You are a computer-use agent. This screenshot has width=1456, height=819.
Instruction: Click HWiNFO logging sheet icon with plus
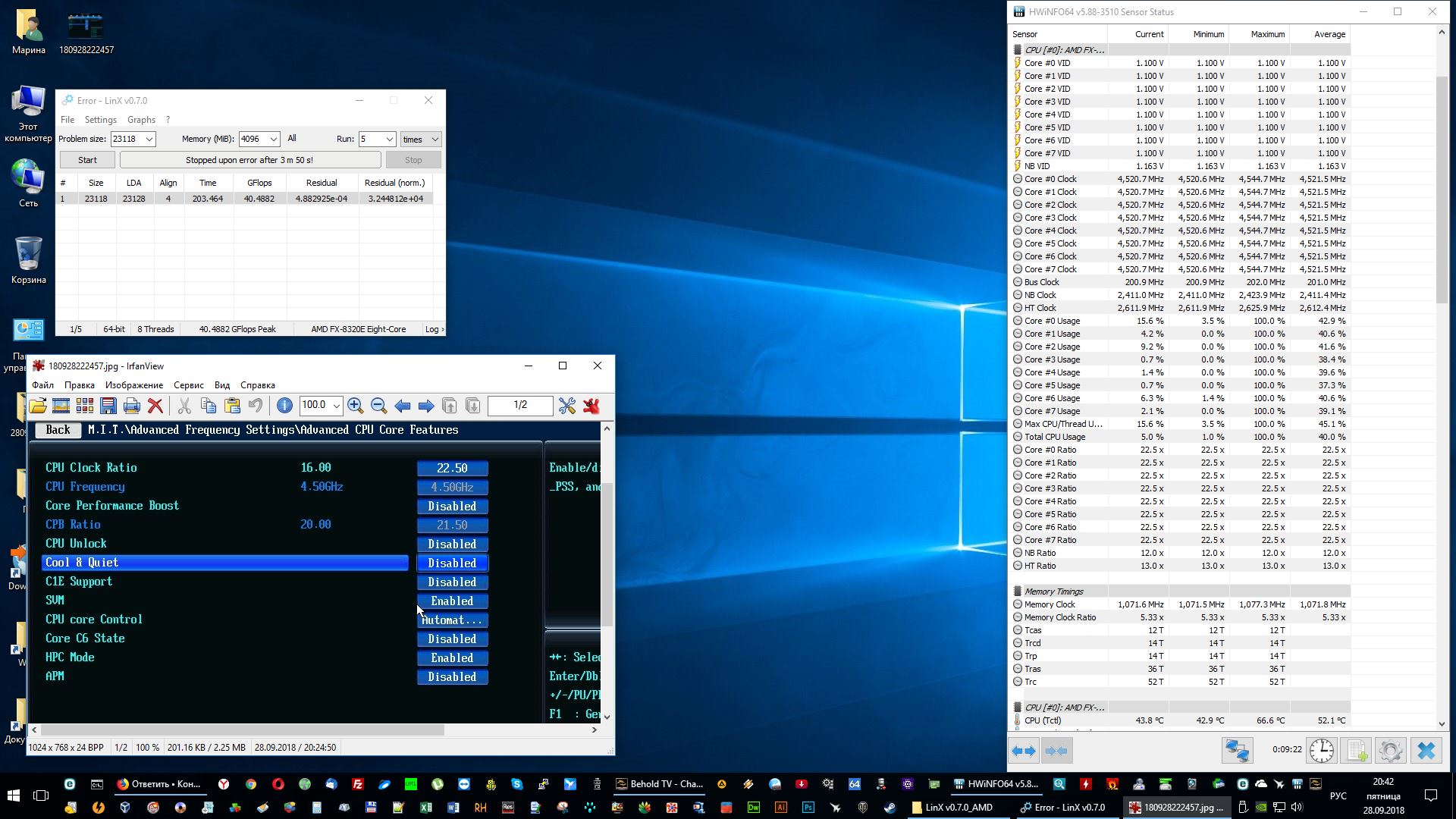pyautogui.click(x=1355, y=751)
